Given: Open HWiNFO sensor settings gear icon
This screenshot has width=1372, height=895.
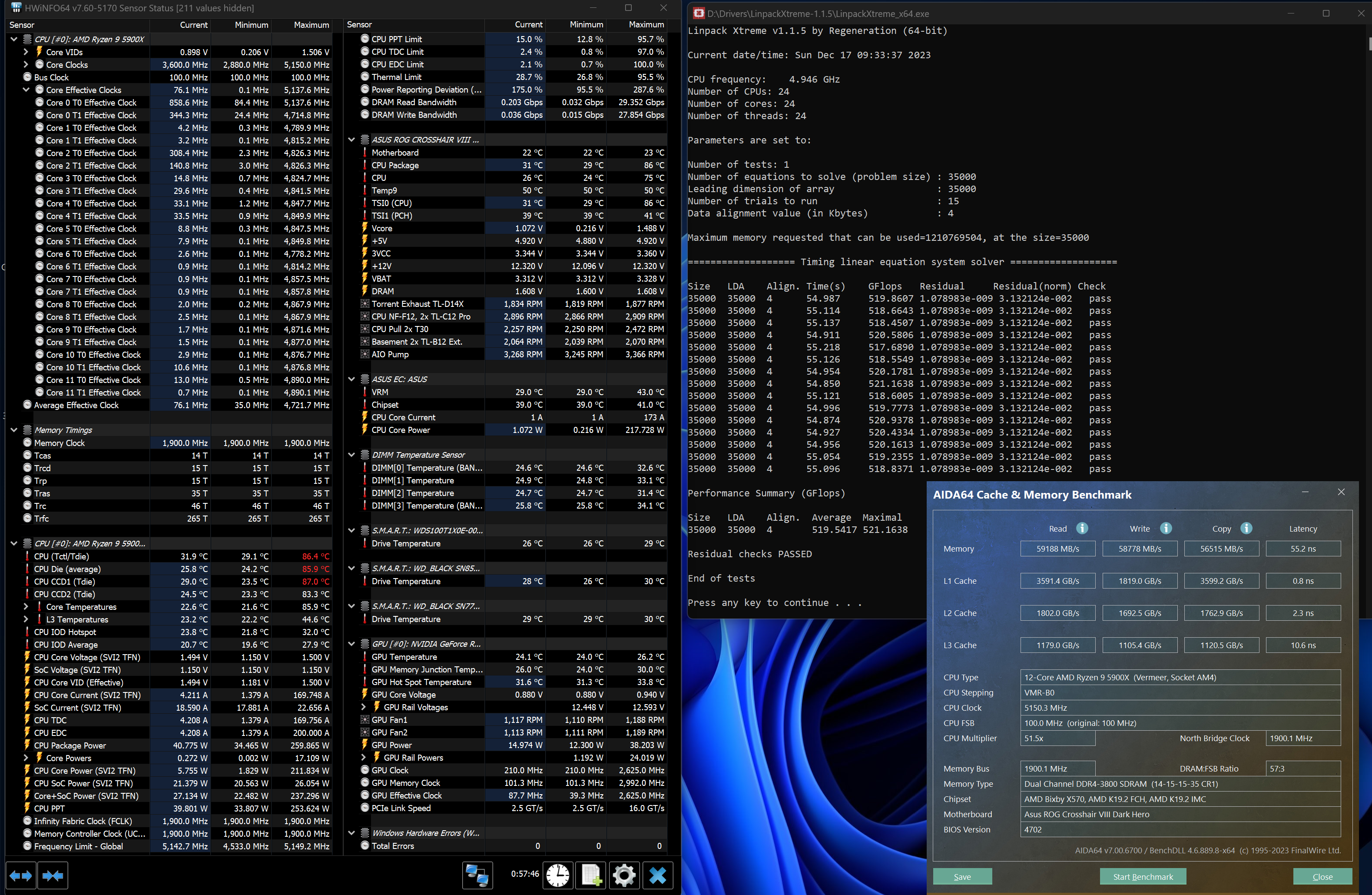Looking at the screenshot, I should [x=624, y=875].
